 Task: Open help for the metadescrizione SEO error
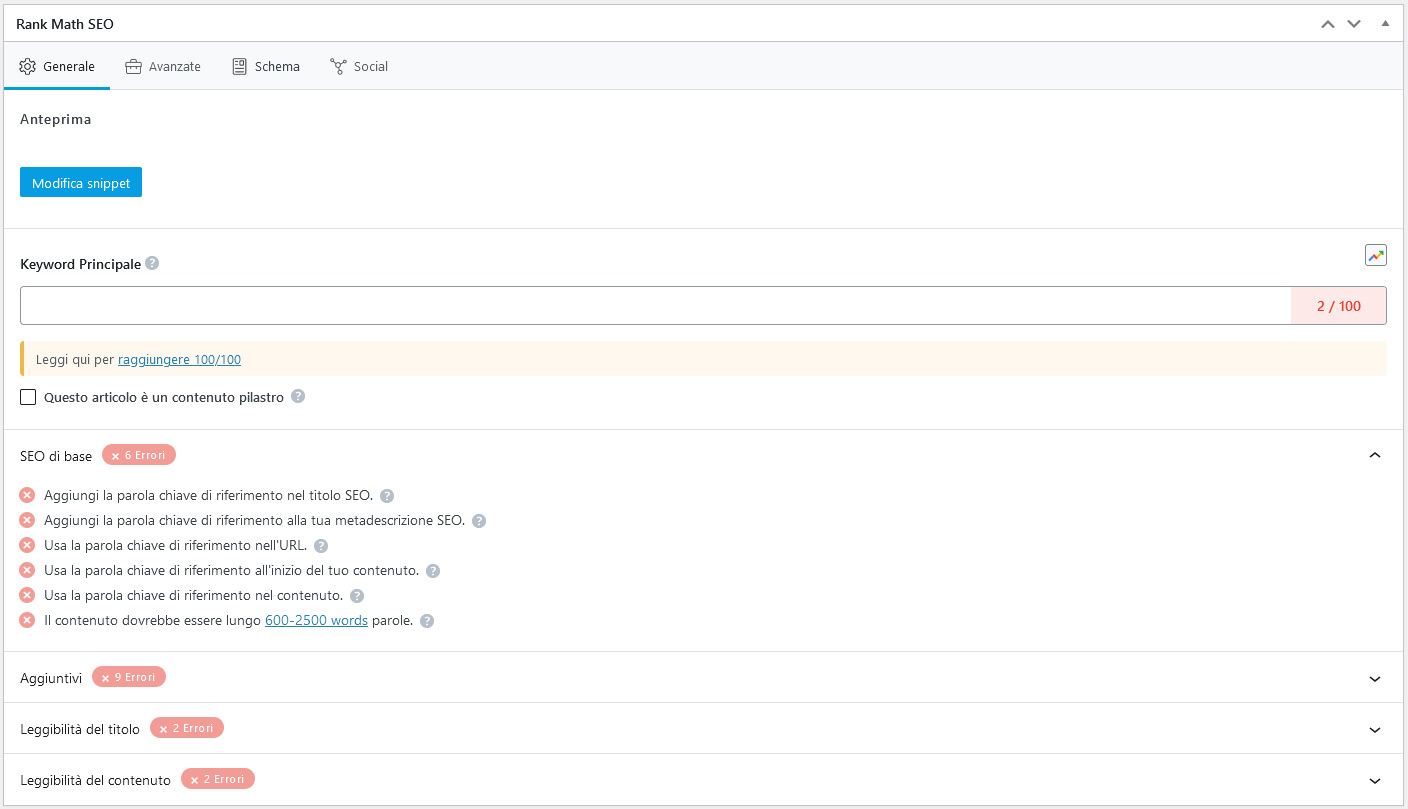coord(479,521)
